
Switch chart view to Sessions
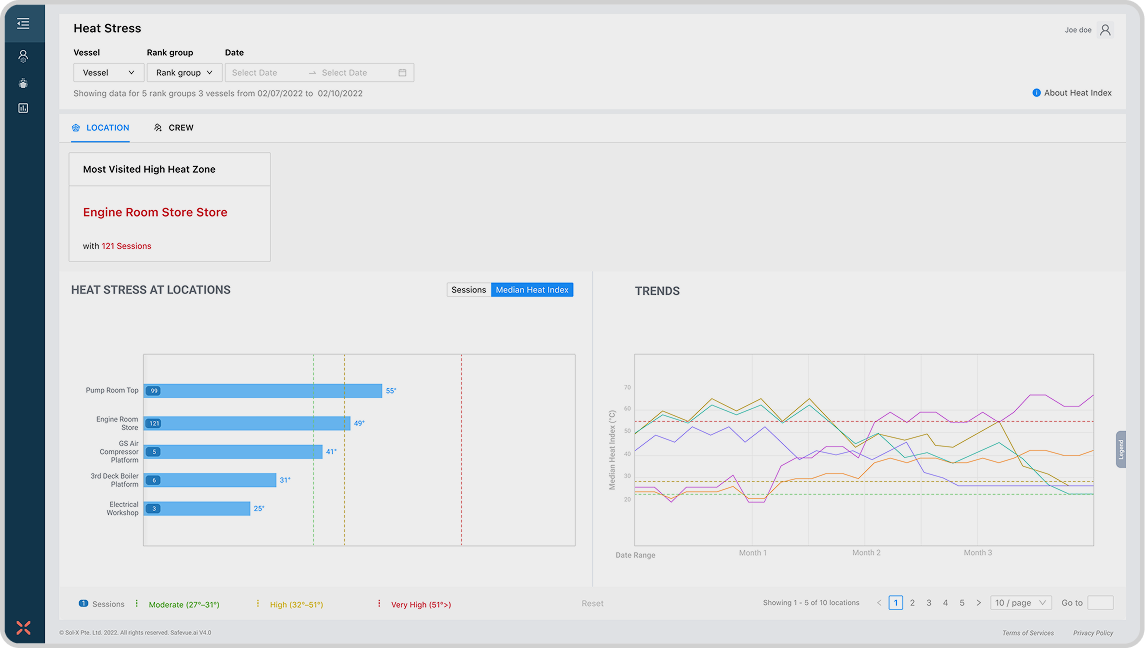pos(468,290)
